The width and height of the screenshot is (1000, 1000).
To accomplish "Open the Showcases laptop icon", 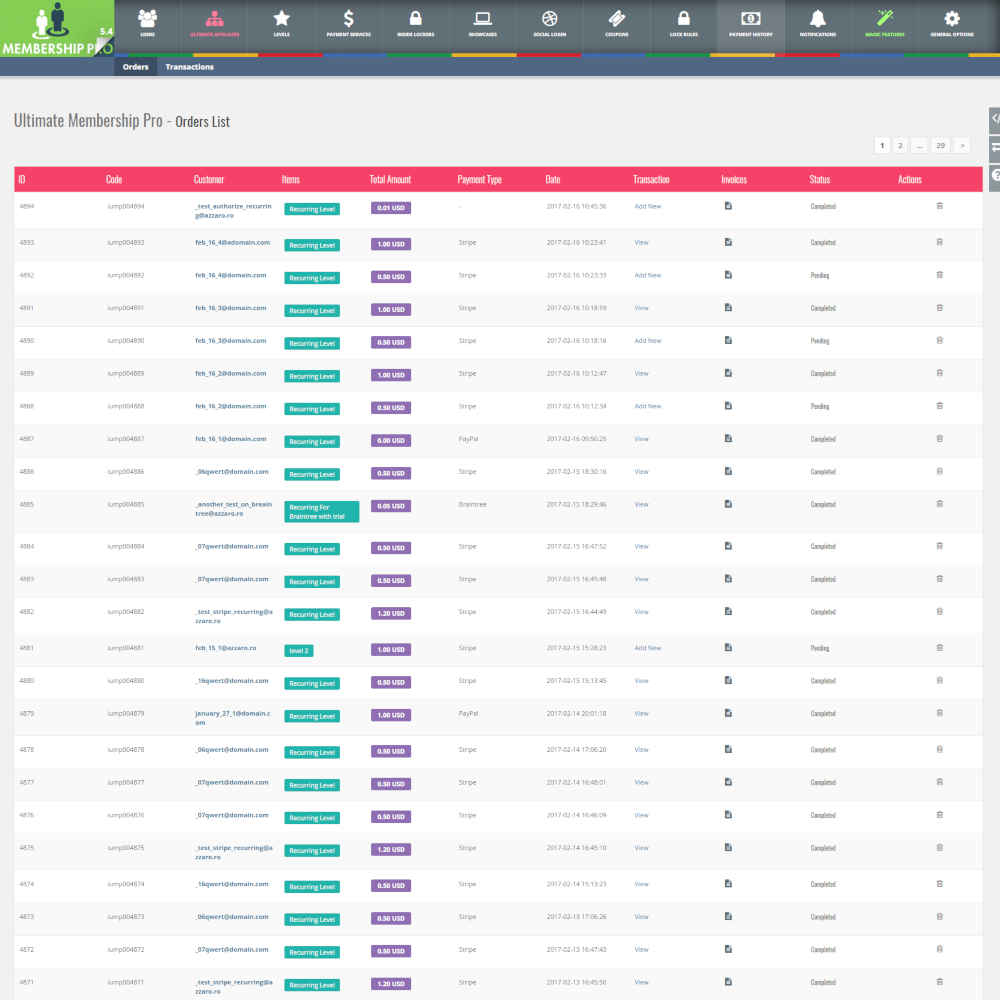I will (482, 24).
